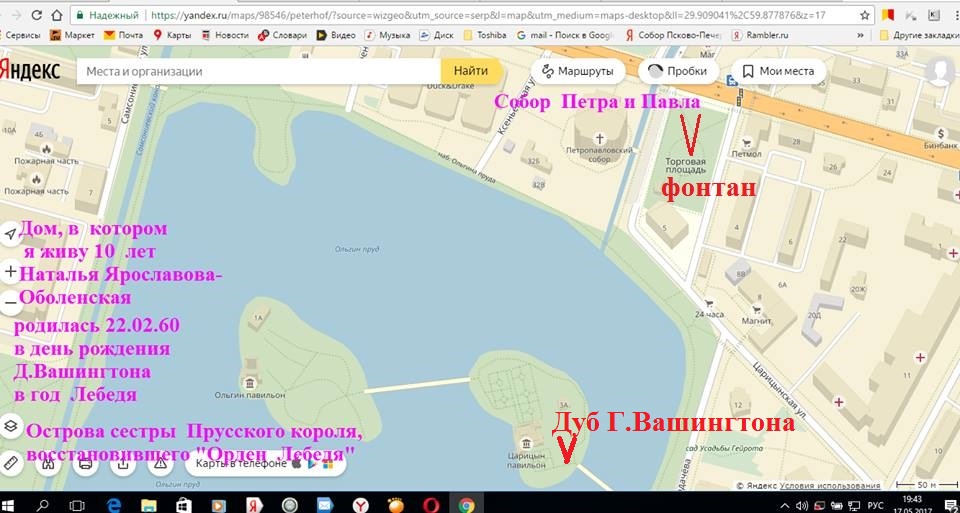
Task: Click the Царицын павильон museum icon
Action: 525,443
